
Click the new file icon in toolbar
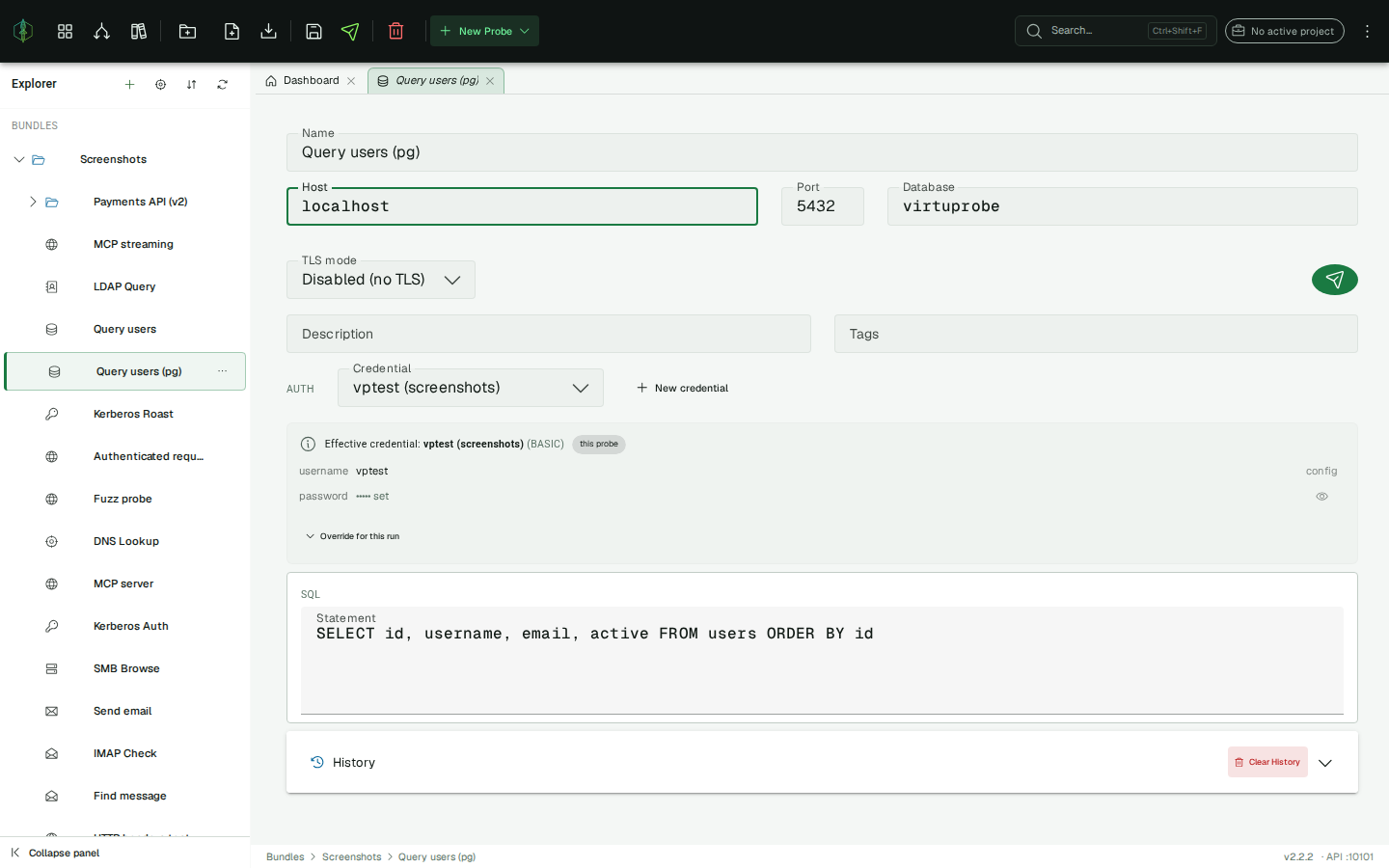(231, 31)
